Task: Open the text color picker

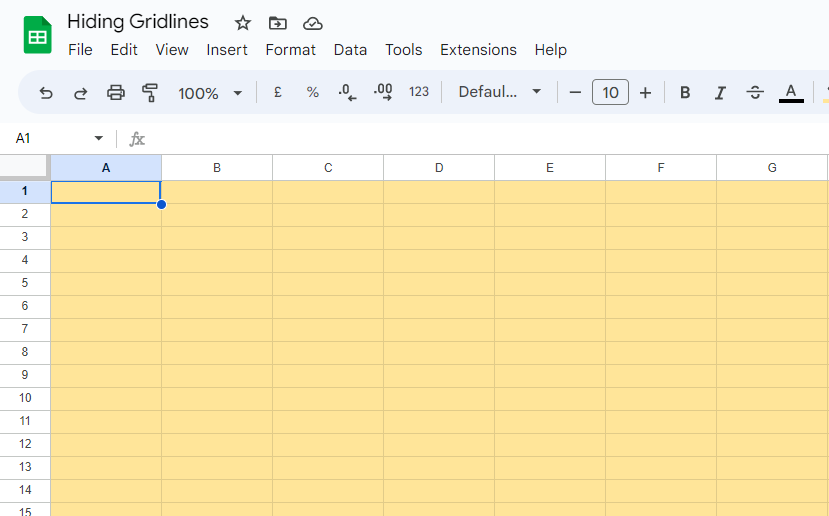Action: point(791,93)
